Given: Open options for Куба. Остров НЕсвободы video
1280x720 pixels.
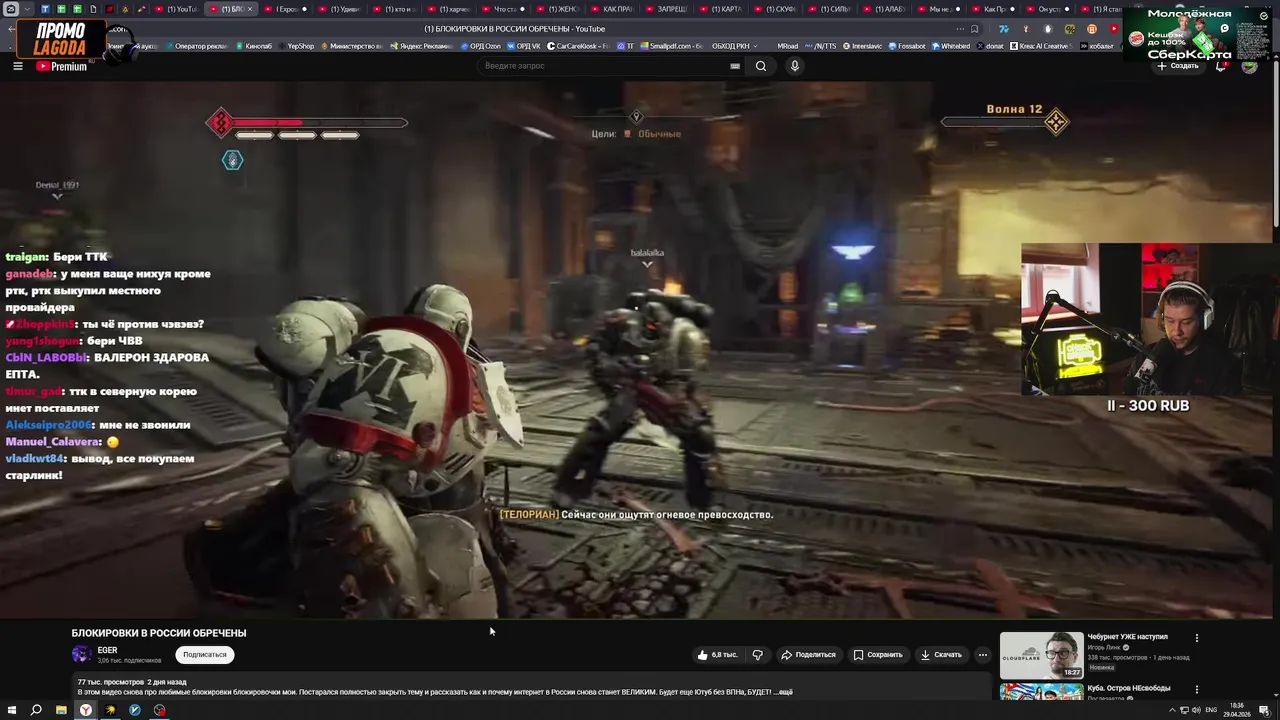Looking at the screenshot, I should pos(1196,689).
